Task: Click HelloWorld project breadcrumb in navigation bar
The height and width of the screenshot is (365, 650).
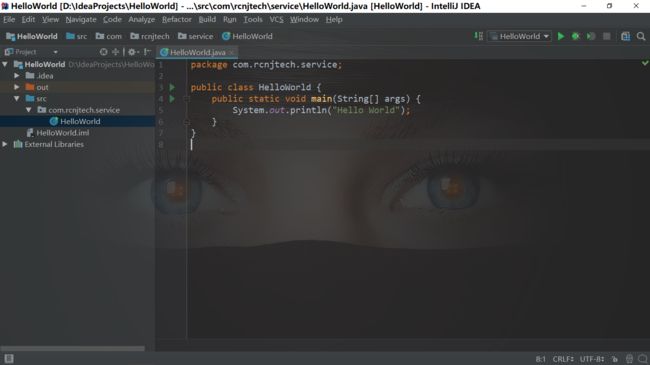Action: 32,36
